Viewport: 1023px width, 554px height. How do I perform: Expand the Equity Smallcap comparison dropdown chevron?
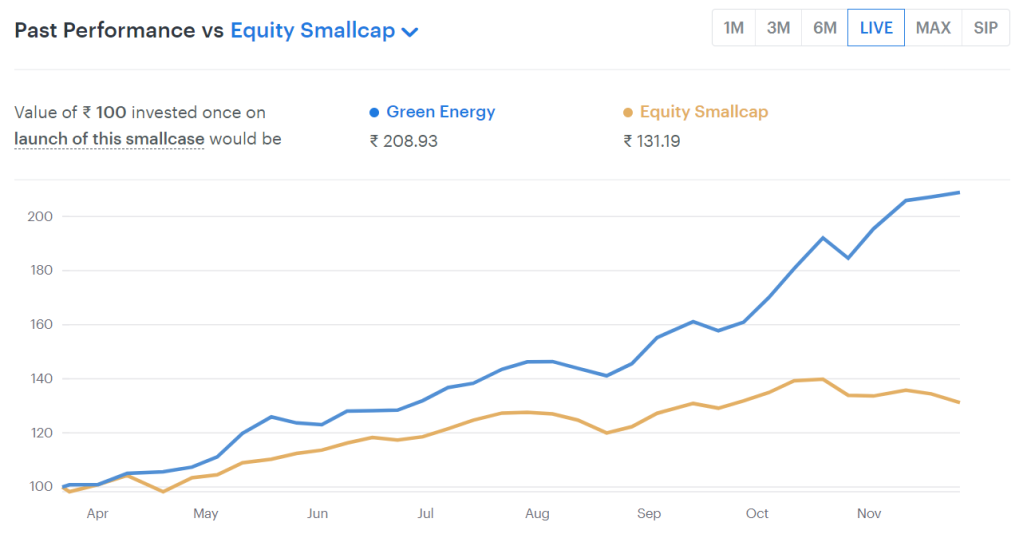409,31
